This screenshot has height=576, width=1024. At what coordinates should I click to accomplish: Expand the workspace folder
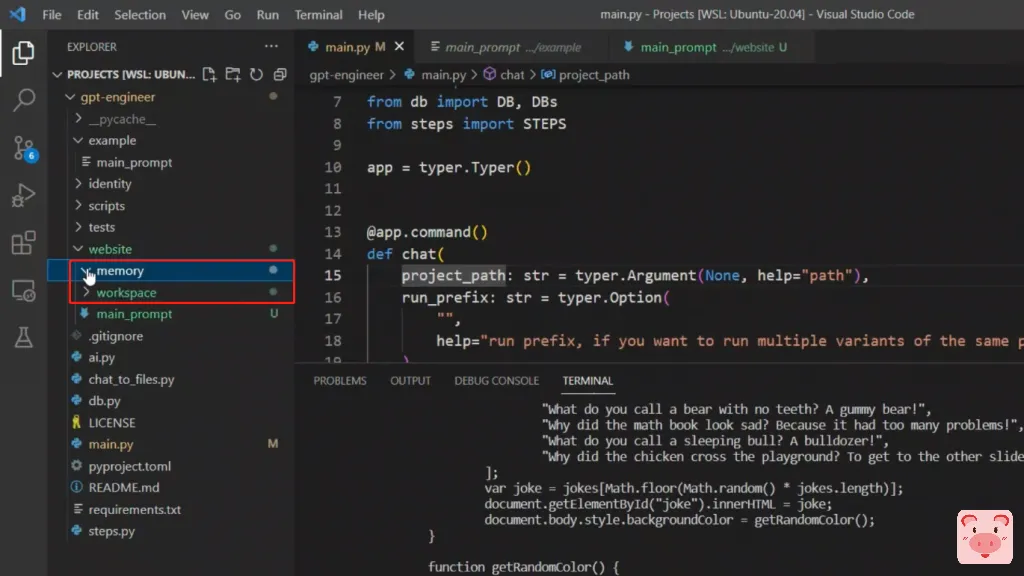(86, 293)
